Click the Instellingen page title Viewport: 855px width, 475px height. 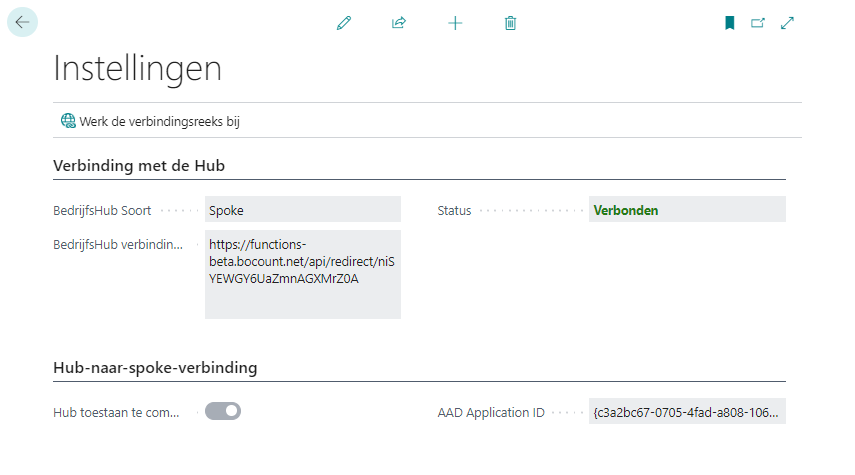click(x=137, y=69)
